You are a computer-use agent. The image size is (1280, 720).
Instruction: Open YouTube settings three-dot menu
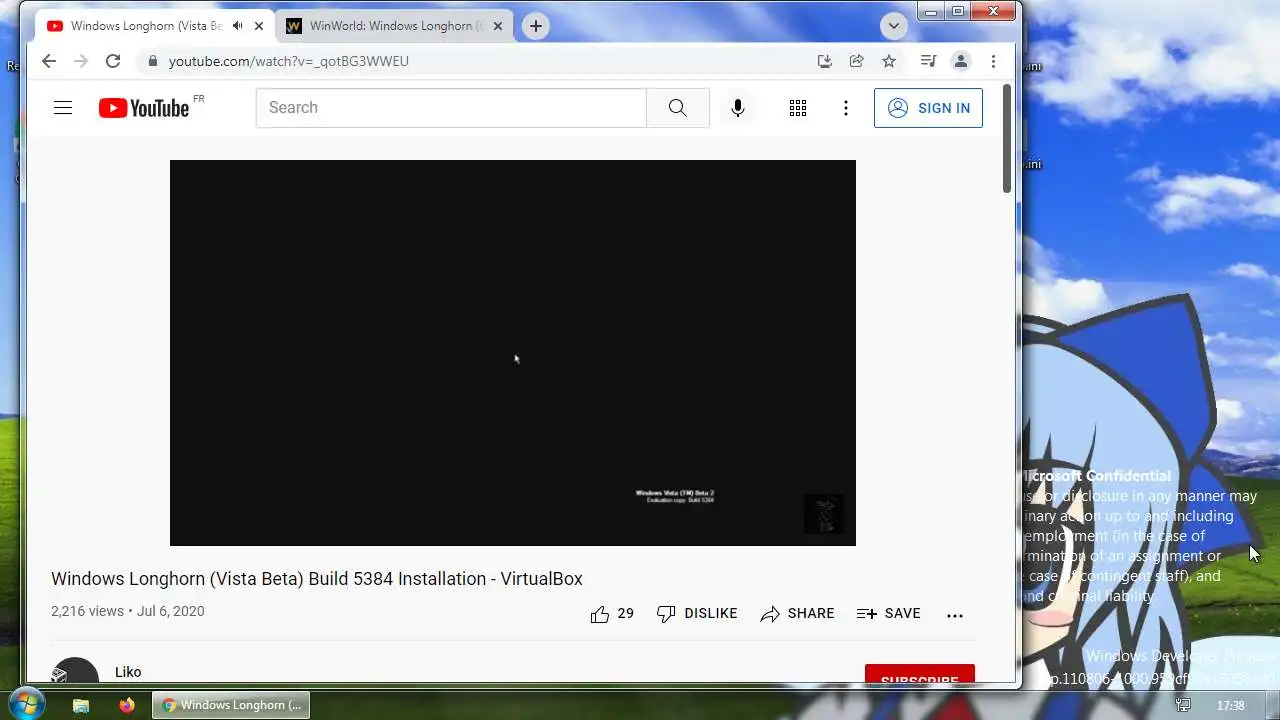[846, 108]
